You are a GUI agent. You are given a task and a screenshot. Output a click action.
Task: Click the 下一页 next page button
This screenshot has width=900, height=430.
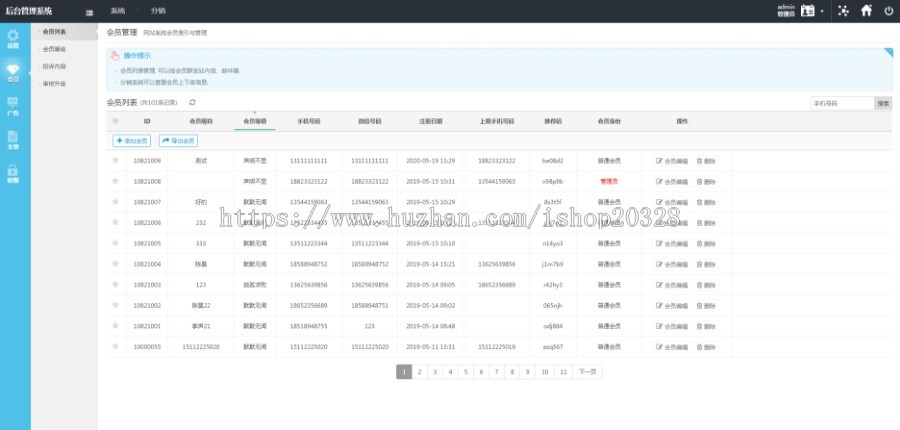587,372
